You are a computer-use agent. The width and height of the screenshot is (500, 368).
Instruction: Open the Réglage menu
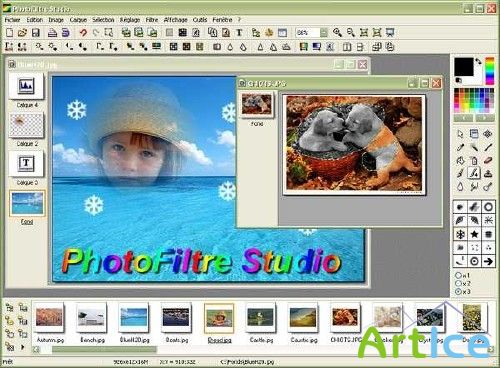point(130,20)
